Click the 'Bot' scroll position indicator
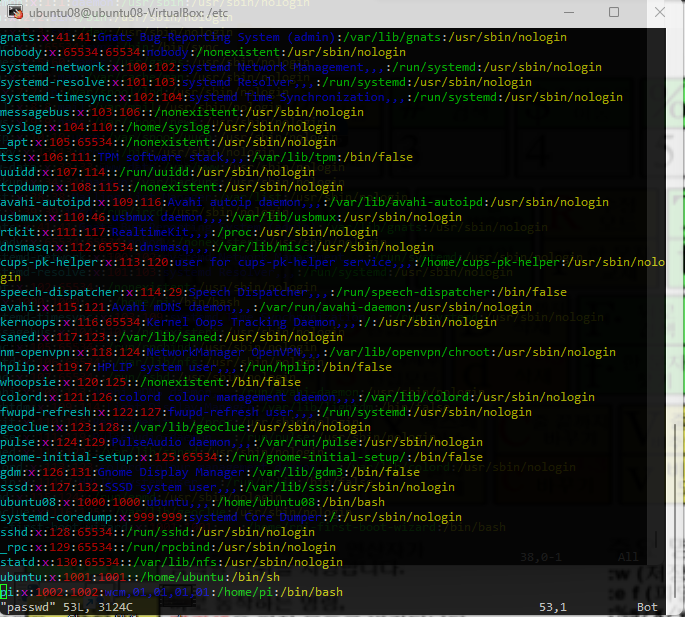The height and width of the screenshot is (617, 685). point(647,607)
